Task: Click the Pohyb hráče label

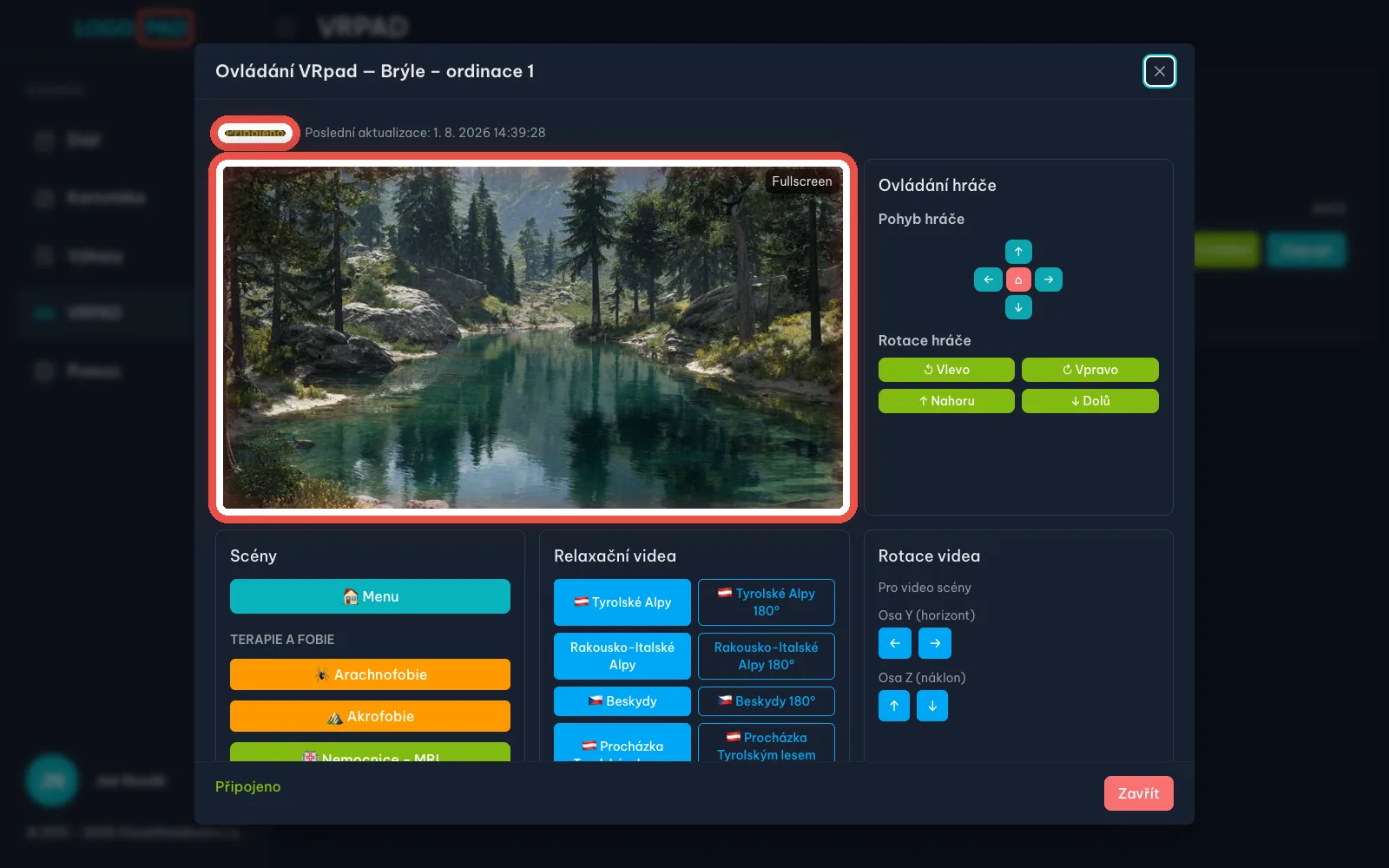Action: pos(921,219)
